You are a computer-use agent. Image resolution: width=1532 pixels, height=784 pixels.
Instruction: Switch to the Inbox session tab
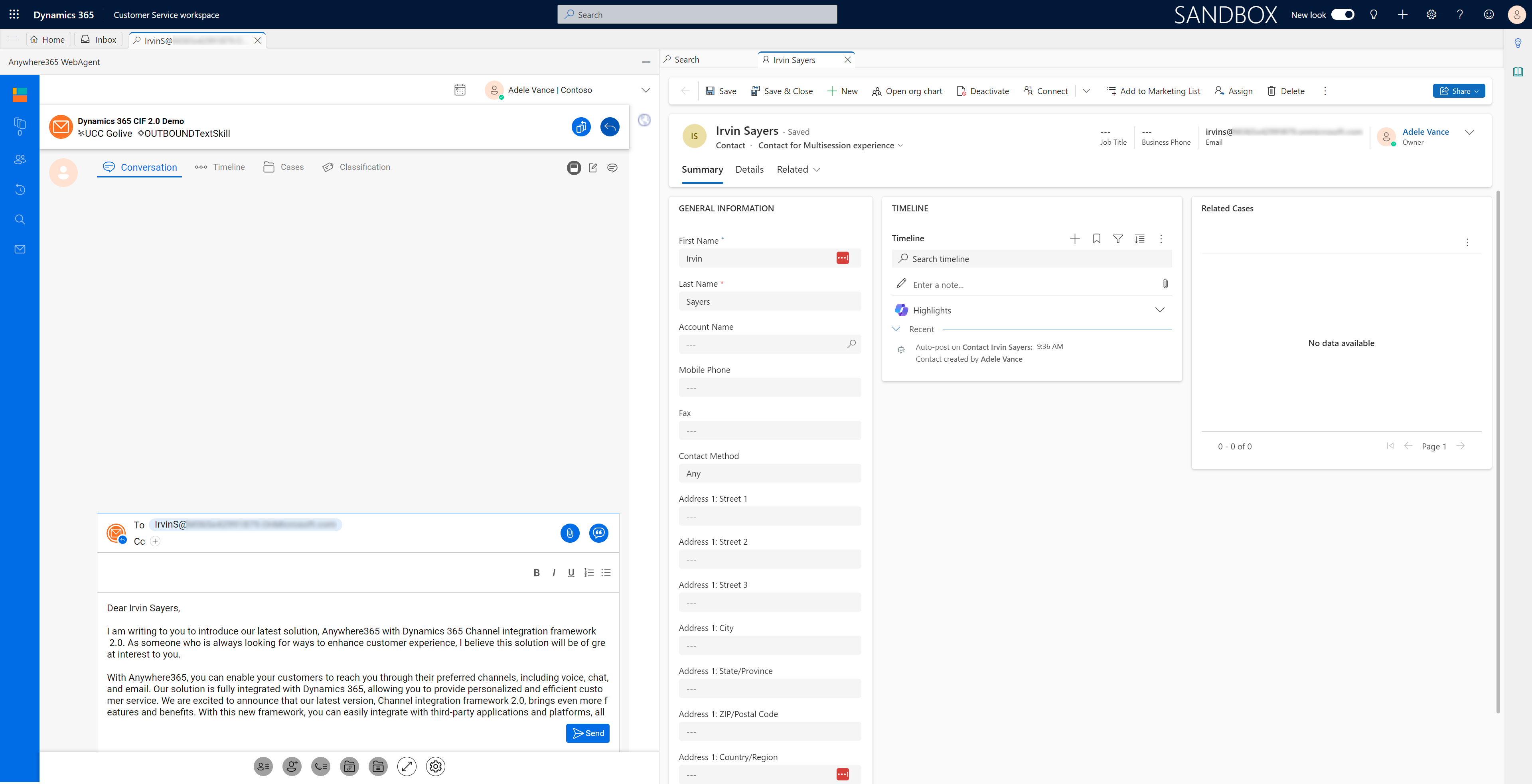tap(99, 39)
